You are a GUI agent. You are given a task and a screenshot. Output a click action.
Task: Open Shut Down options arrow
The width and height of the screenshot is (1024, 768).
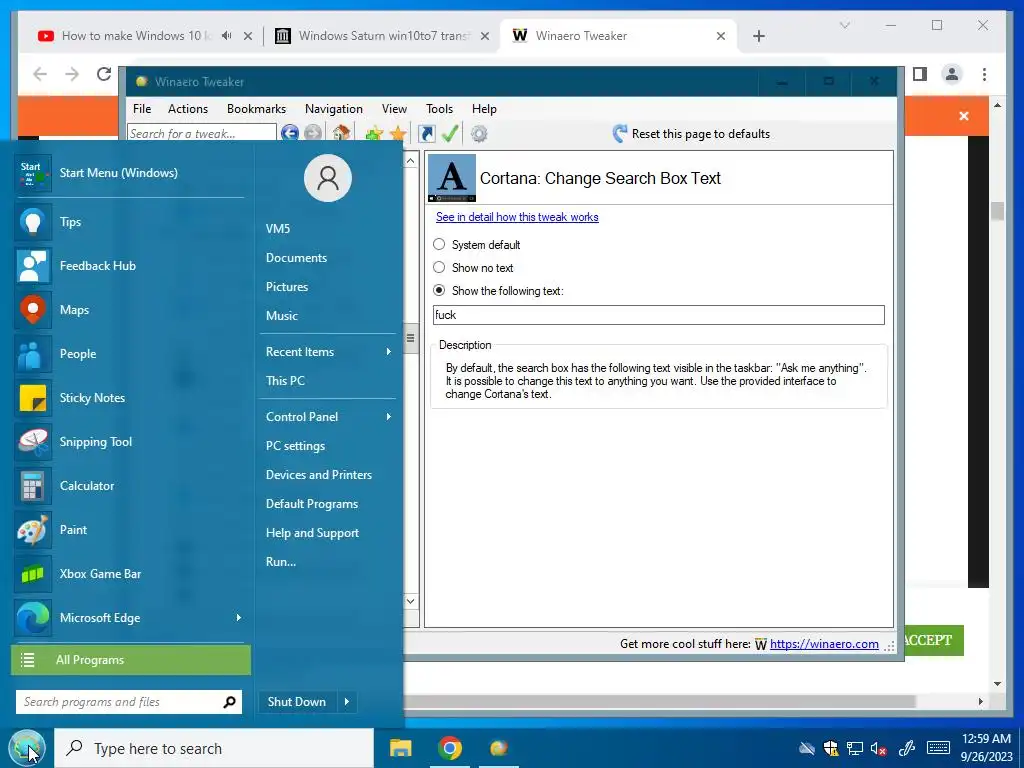click(346, 701)
